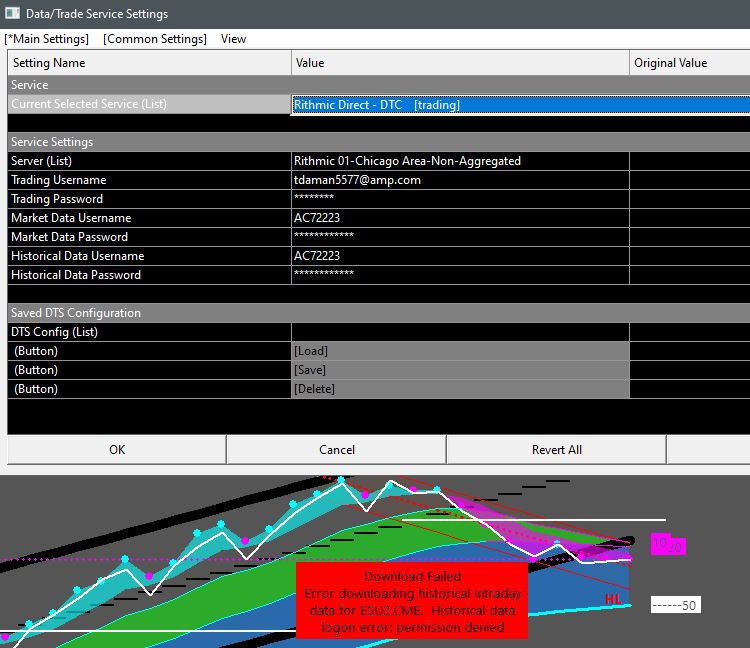This screenshot has width=750, height=648.
Task: Select the Trading Password setting name
Action: coord(149,199)
